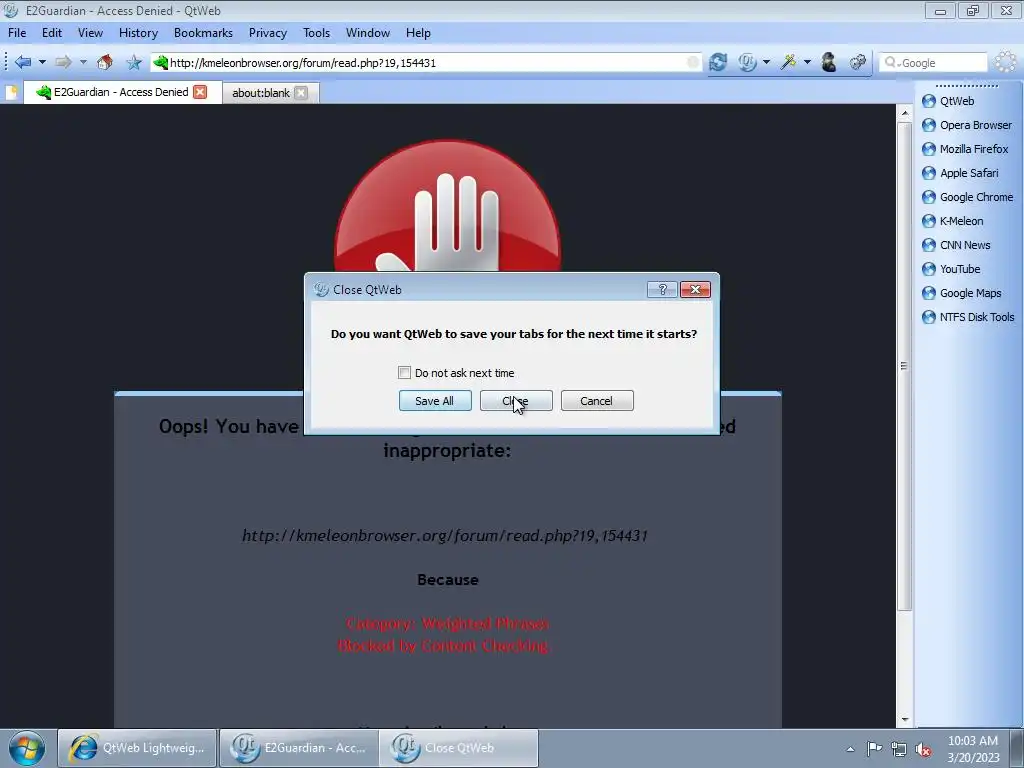Viewport: 1024px width, 768px height.
Task: Close the Close QtWeb dialog with X
Action: (x=696, y=290)
